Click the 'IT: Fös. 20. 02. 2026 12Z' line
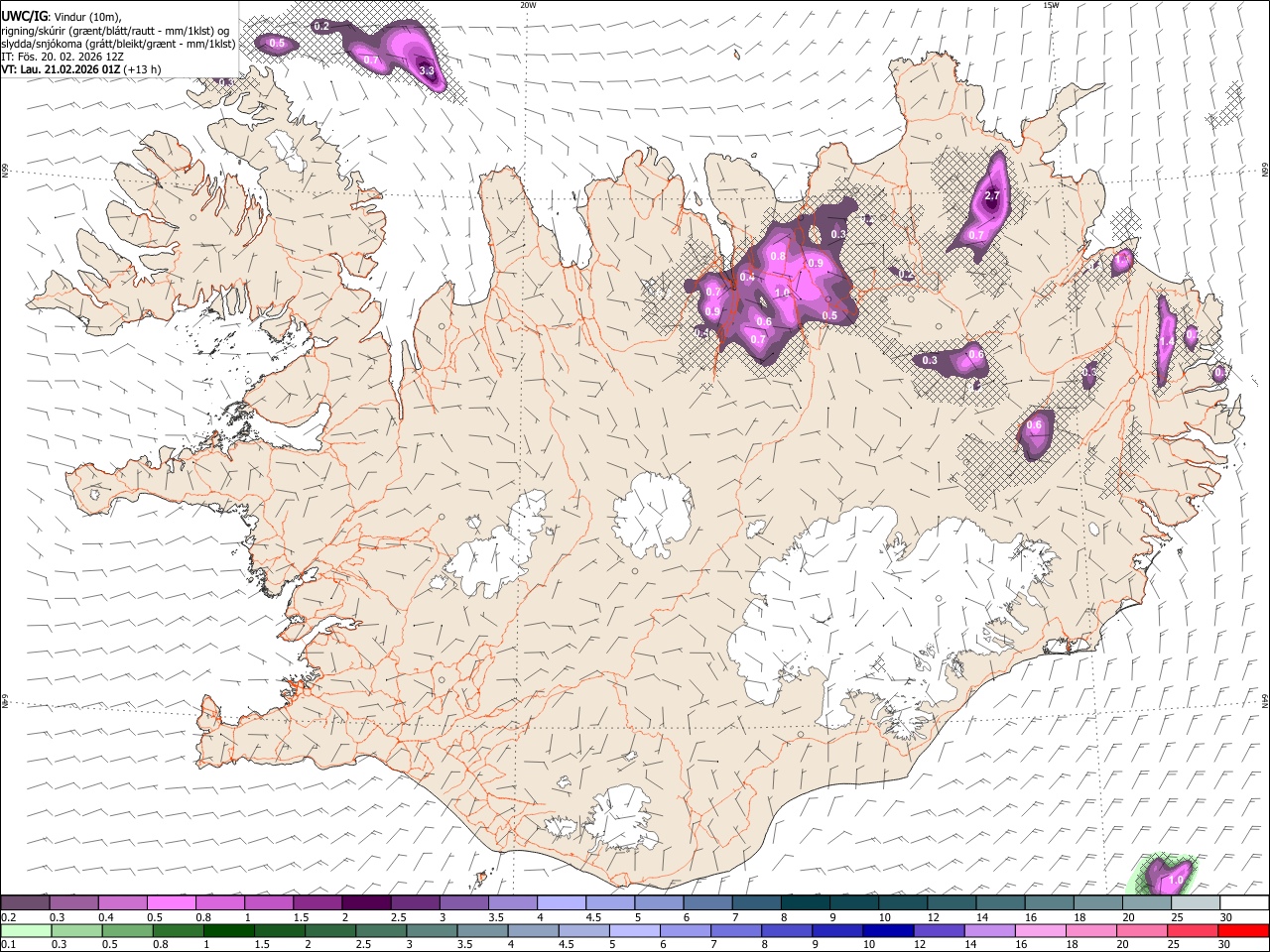Screen dimensions: 1270x952 click(x=62, y=57)
